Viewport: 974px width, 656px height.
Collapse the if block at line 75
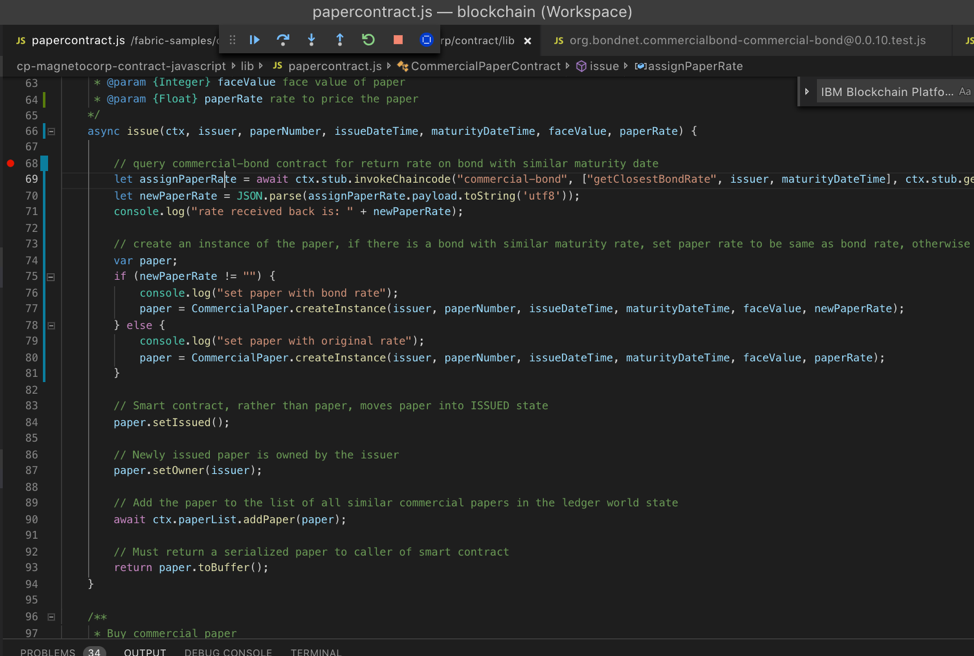click(52, 276)
